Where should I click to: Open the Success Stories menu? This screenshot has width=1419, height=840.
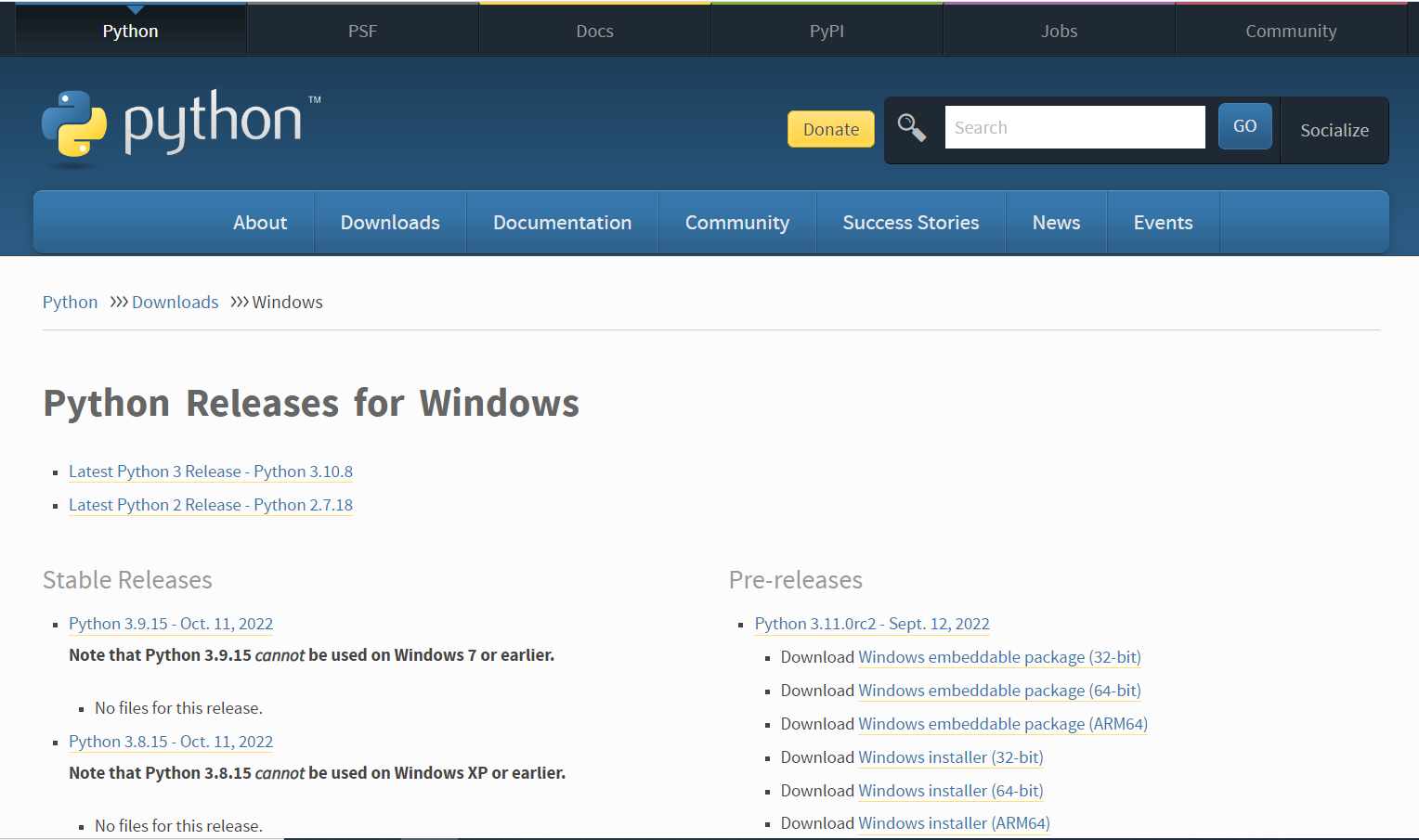click(x=911, y=223)
